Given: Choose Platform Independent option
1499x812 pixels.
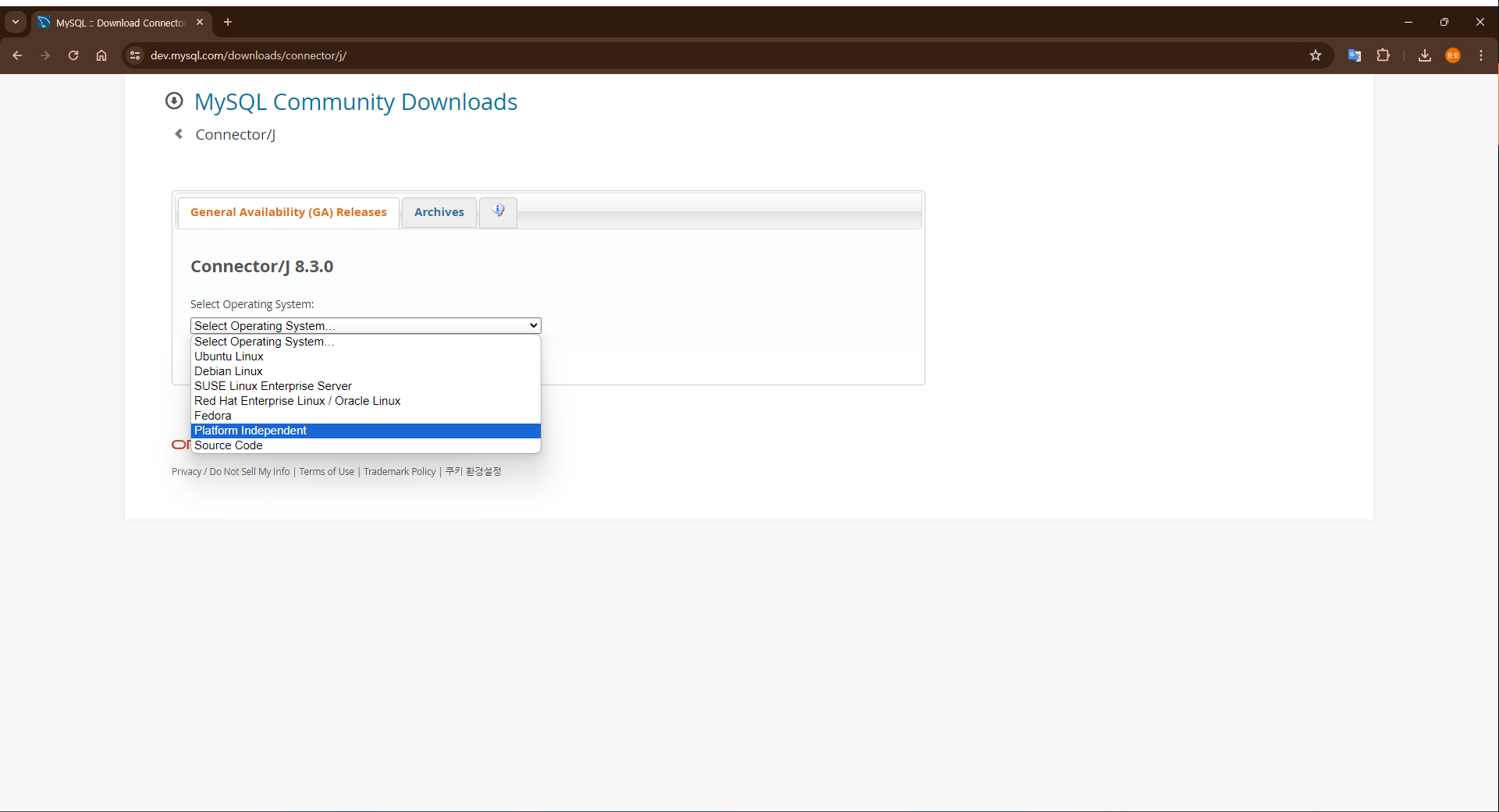Looking at the screenshot, I should [x=366, y=431].
